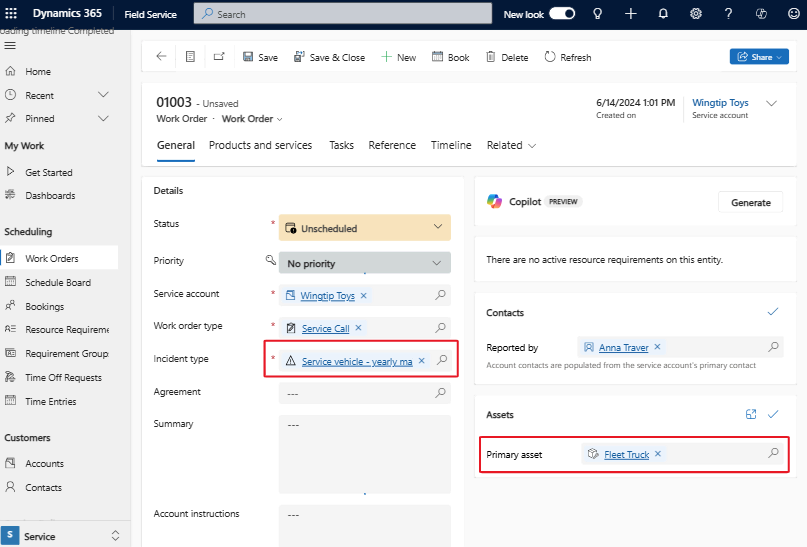Click the plus quick create icon
This screenshot has height=547, width=807.
coord(630,14)
